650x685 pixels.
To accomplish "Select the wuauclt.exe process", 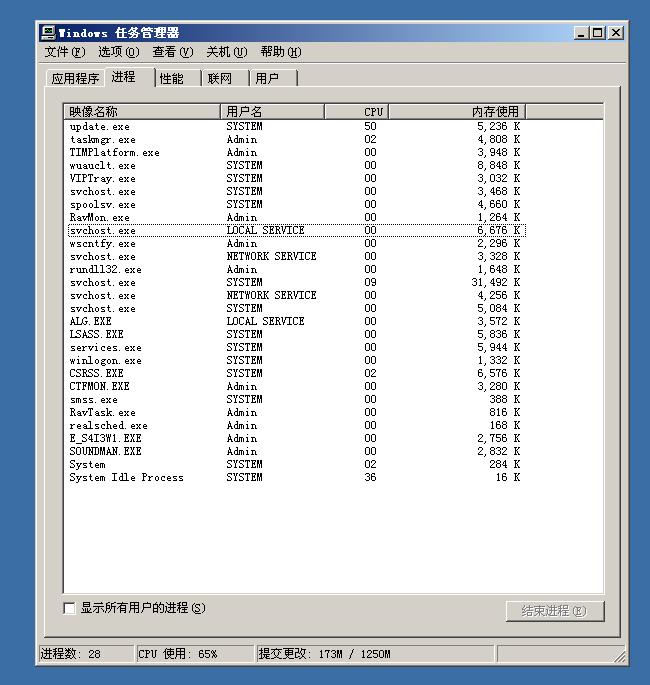I will click(x=297, y=166).
